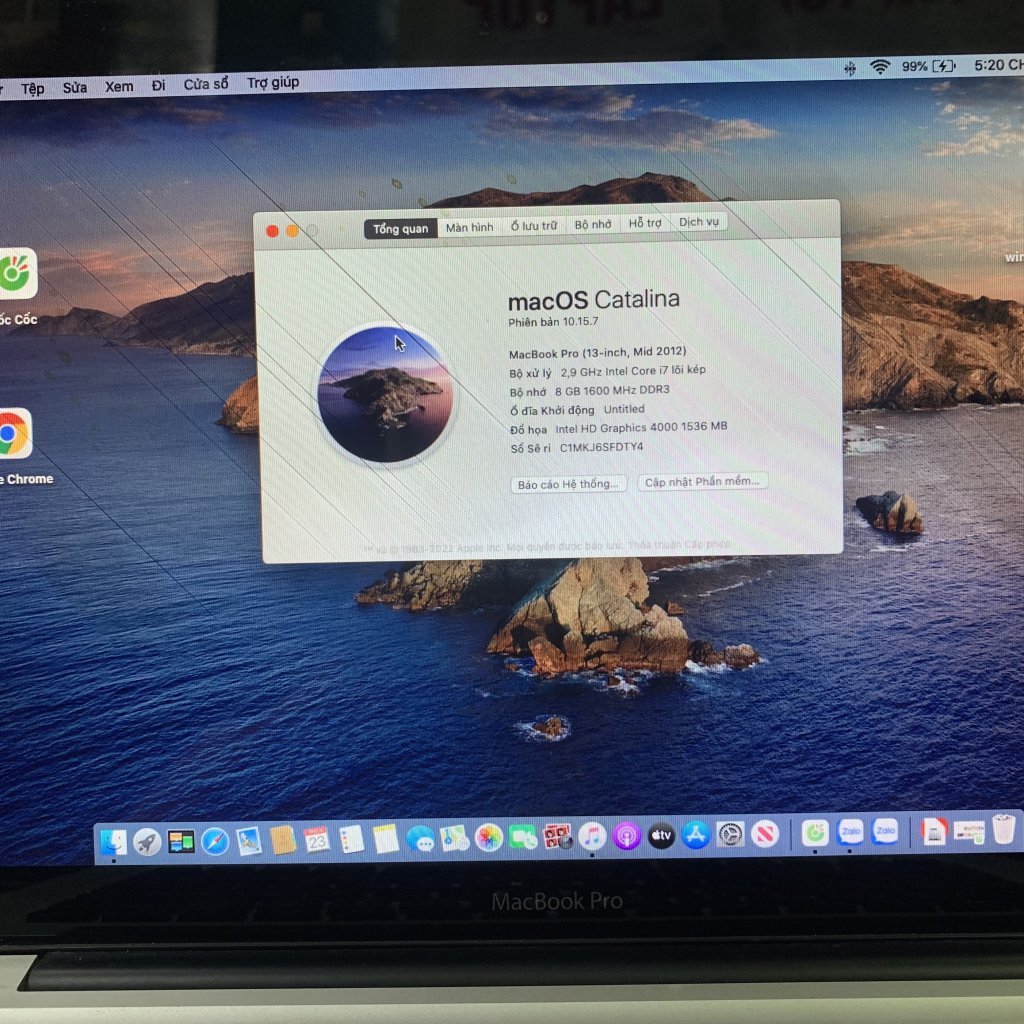Switch to the Bộ nhớ tab
This screenshot has width=1024, height=1024.
[x=593, y=224]
